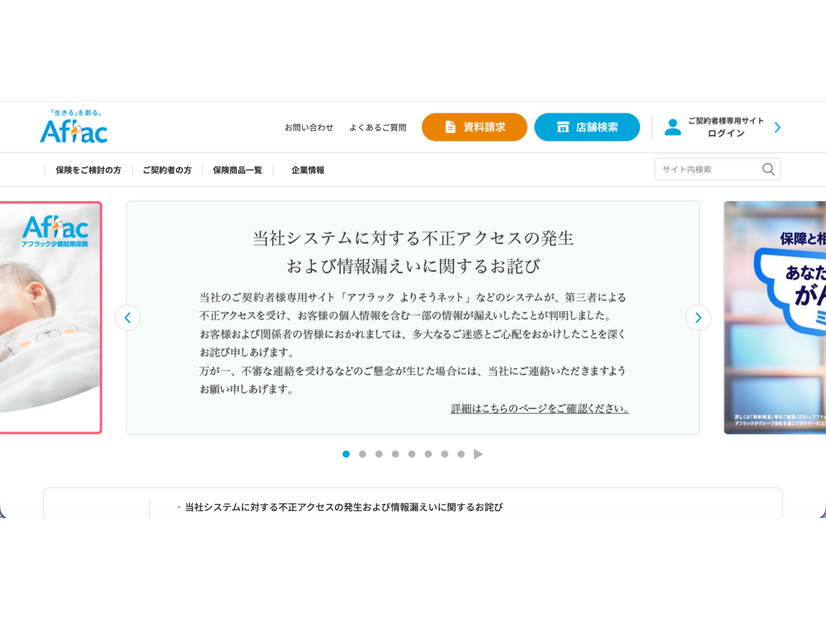Click the magnifying glass search icon
Image resolution: width=826 pixels, height=620 pixels.
pyautogui.click(x=769, y=169)
